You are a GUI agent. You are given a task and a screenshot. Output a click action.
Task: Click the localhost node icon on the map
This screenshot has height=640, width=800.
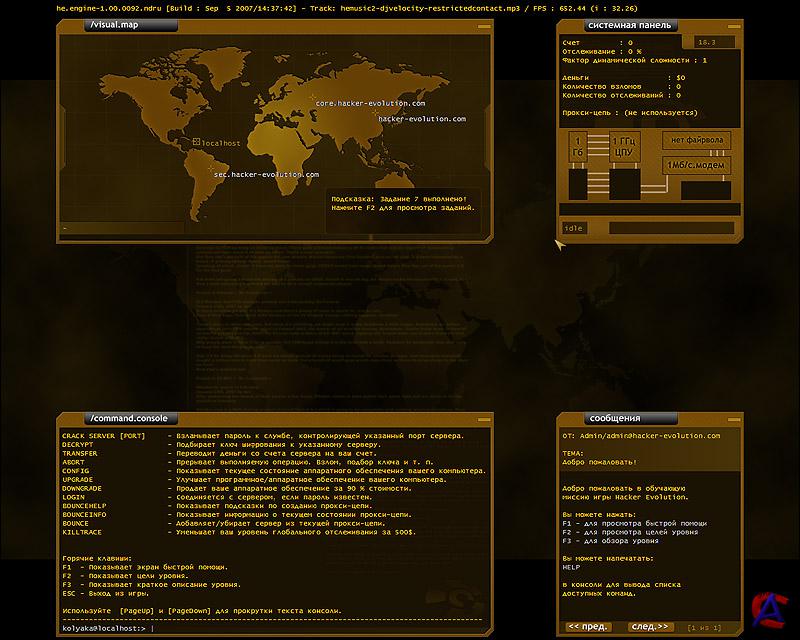point(197,142)
